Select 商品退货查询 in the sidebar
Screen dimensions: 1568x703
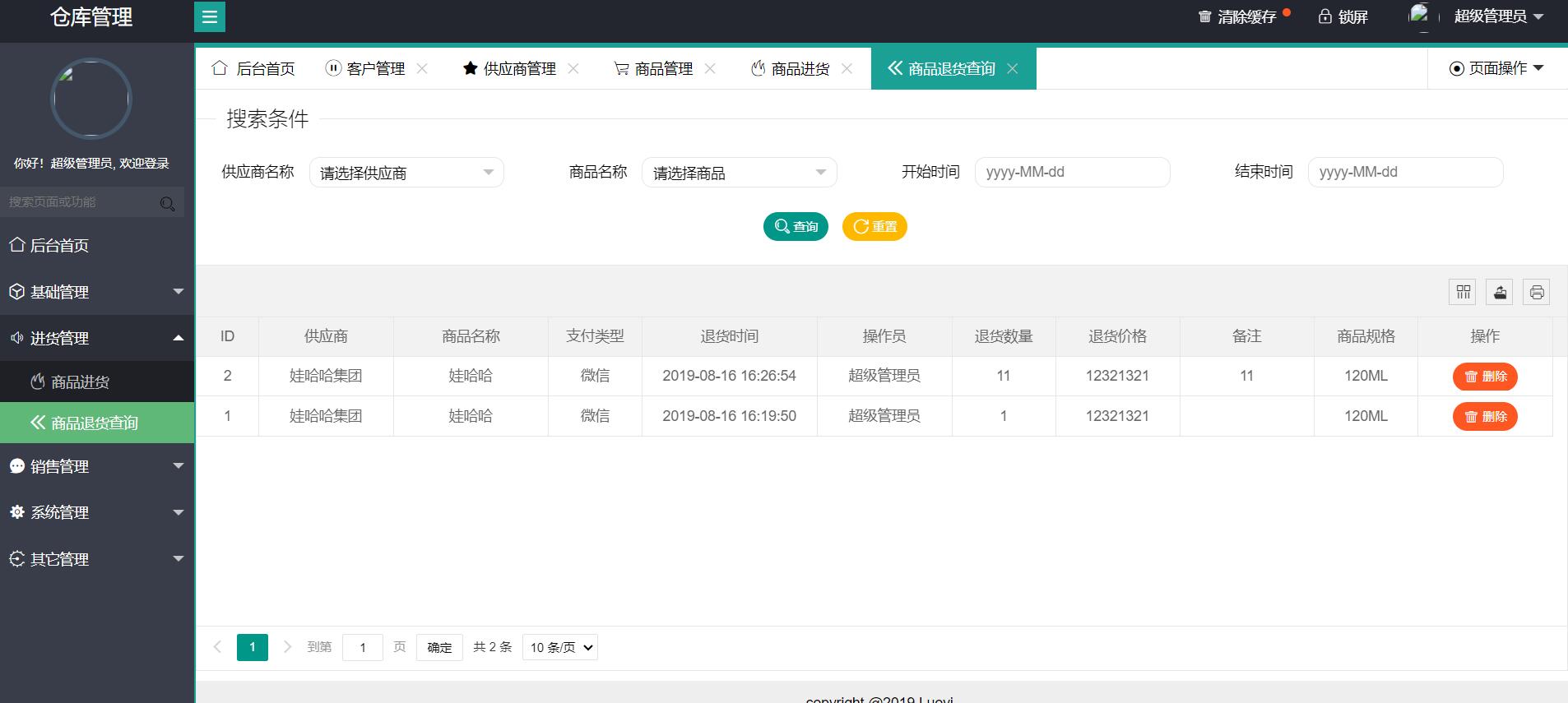point(97,423)
